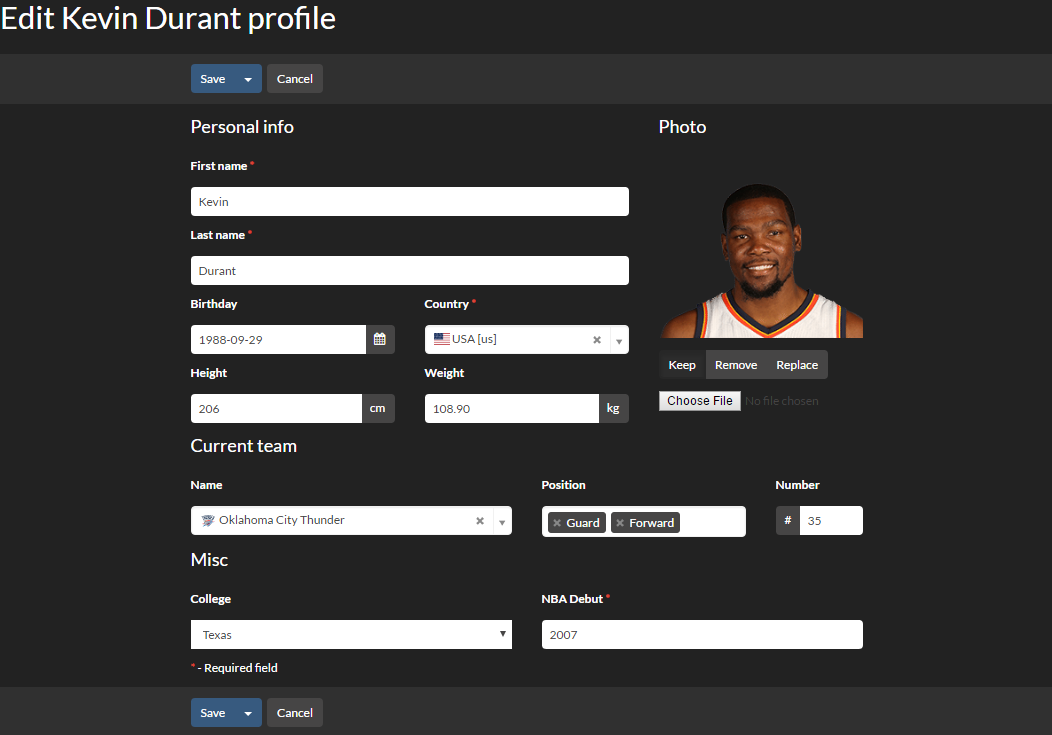Select the Replace photo option
Image resolution: width=1052 pixels, height=735 pixels.
[x=797, y=365]
